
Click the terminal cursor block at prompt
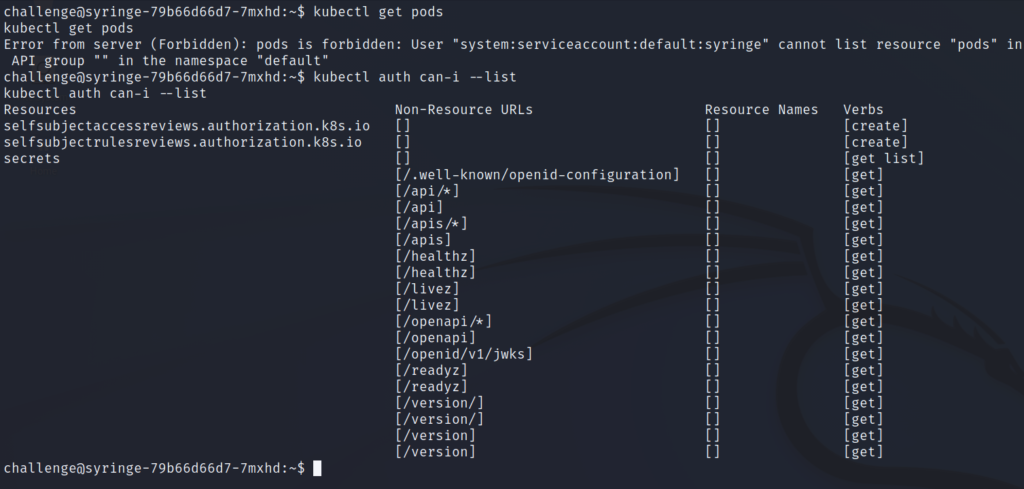[317, 468]
